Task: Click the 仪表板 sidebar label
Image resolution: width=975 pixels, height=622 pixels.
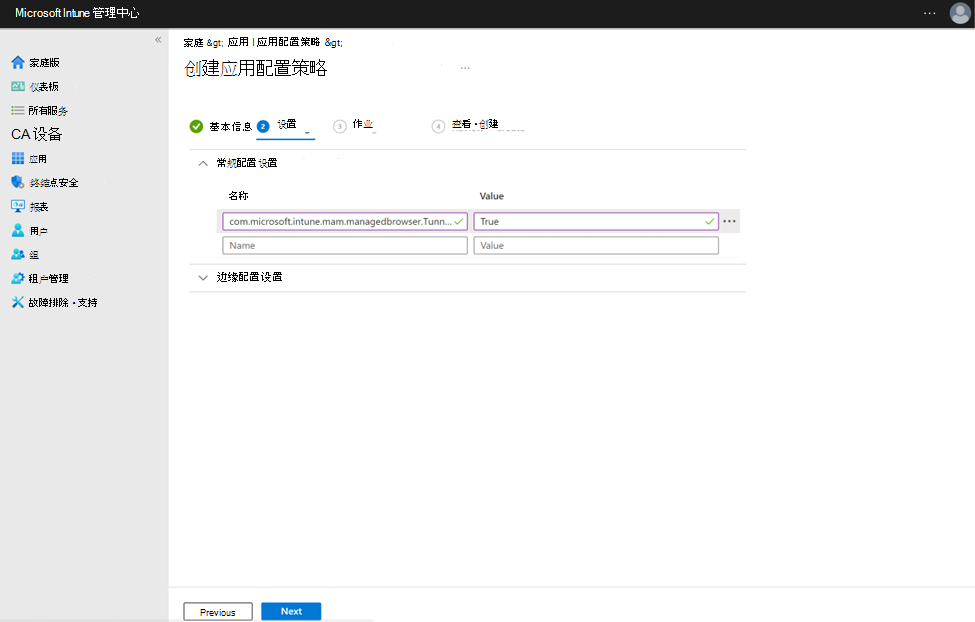Action: [x=44, y=86]
